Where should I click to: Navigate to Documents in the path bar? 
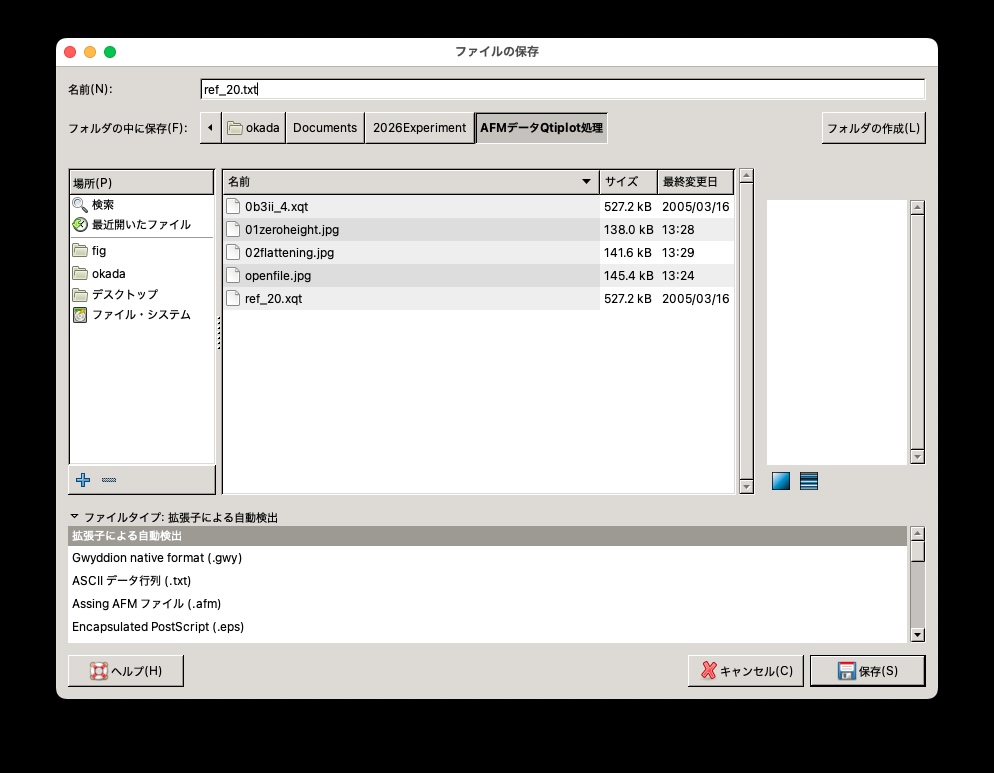[x=325, y=127]
